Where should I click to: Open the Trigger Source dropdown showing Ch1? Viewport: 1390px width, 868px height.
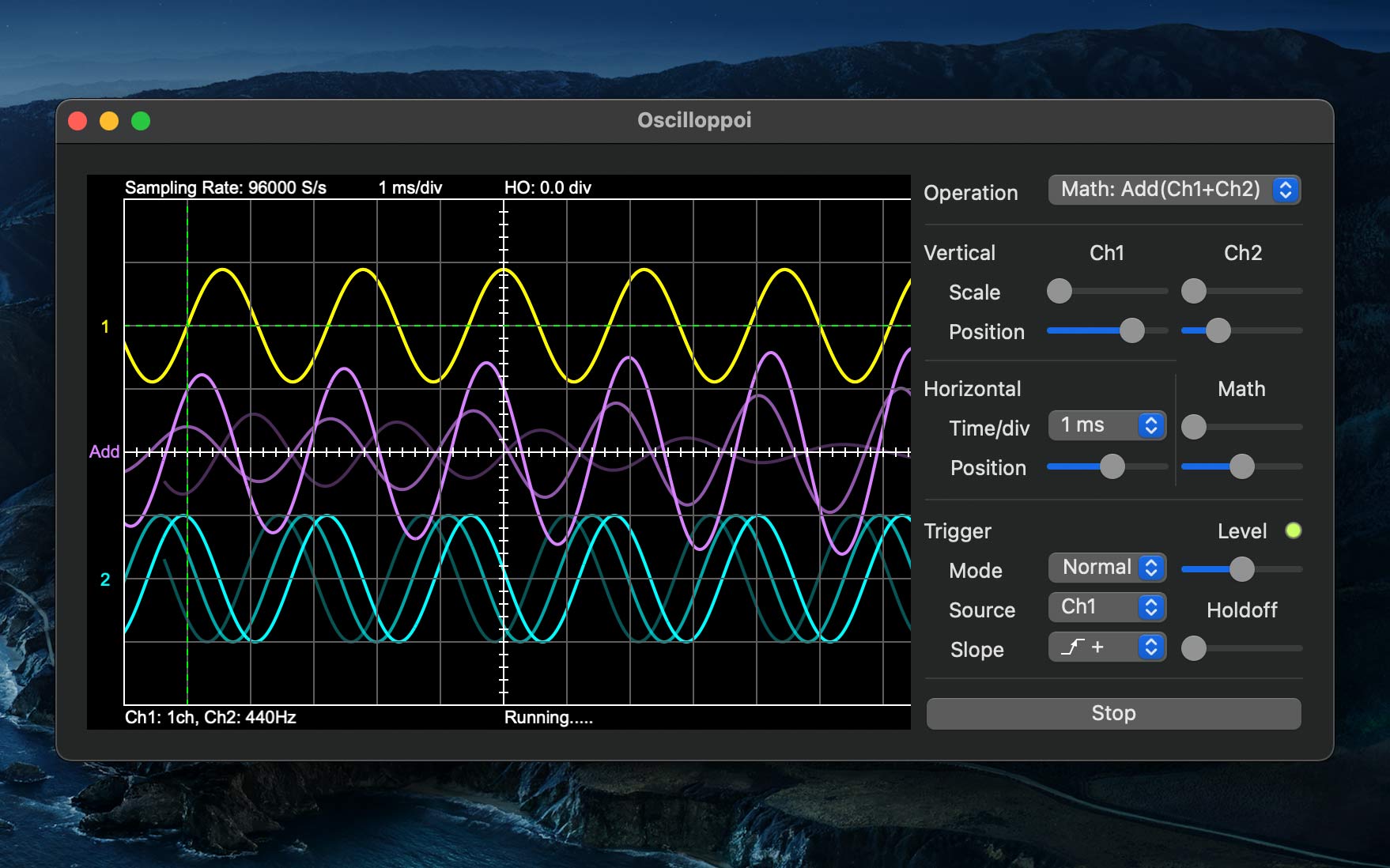(1106, 607)
